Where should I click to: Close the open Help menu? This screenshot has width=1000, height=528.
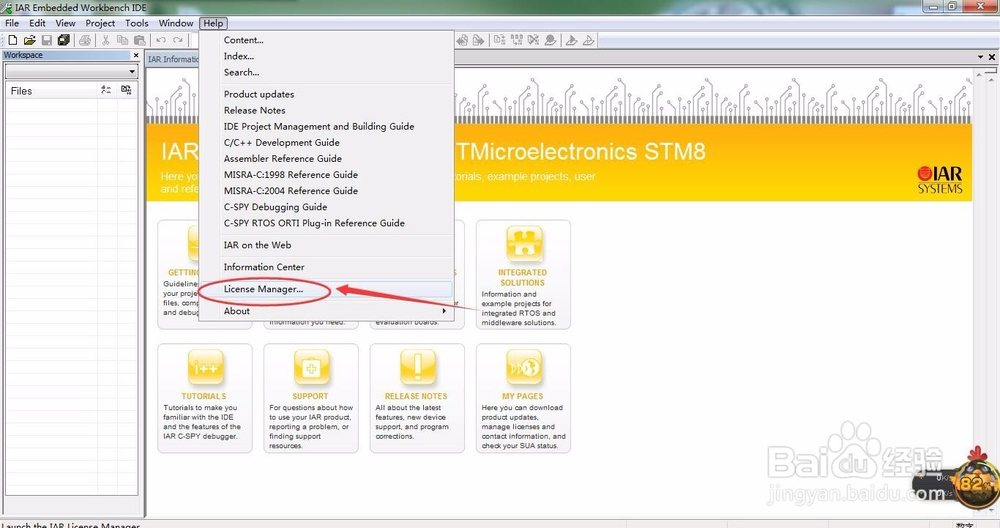(213, 23)
